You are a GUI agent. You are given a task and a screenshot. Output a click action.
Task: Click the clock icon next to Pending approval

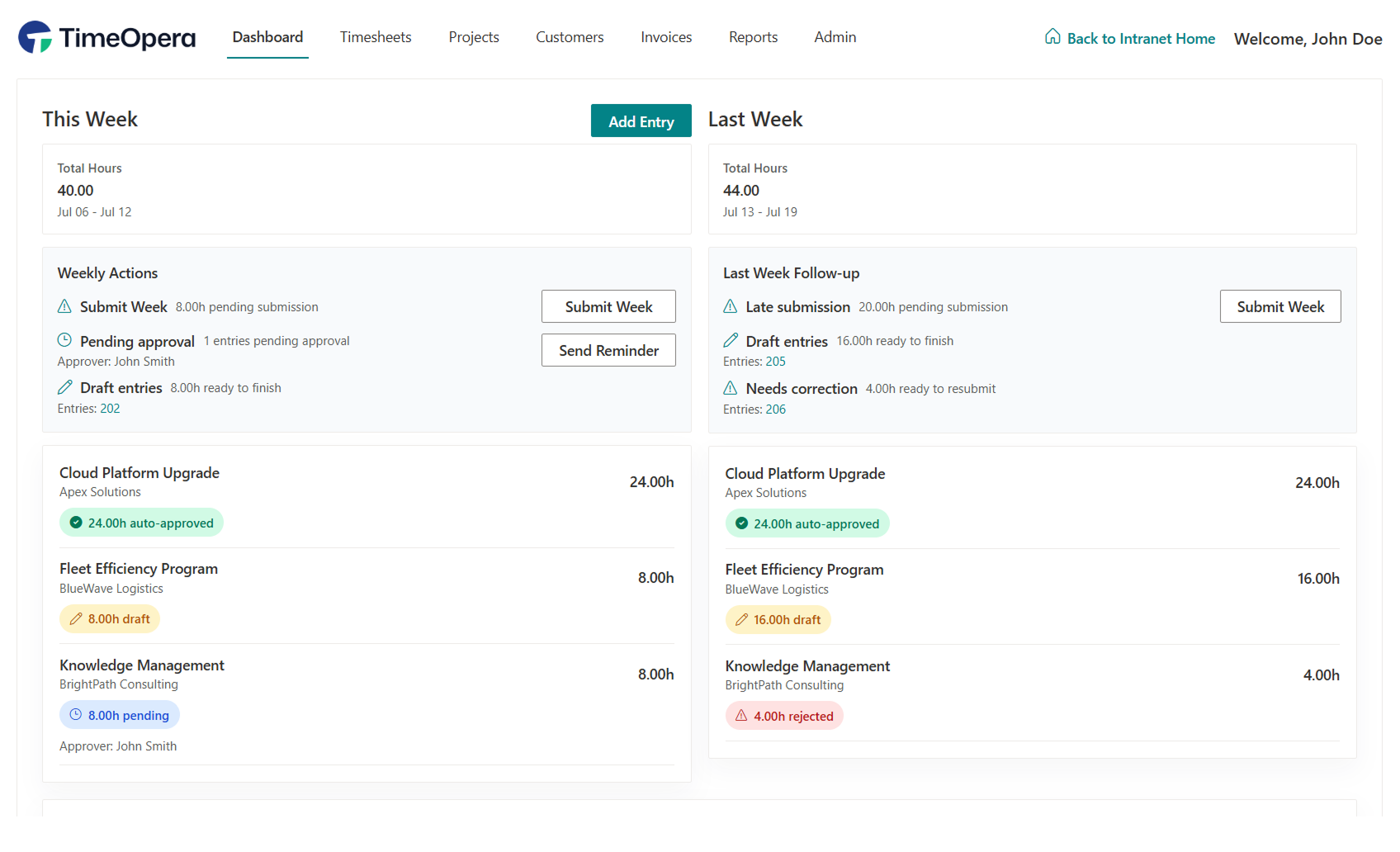tap(64, 340)
